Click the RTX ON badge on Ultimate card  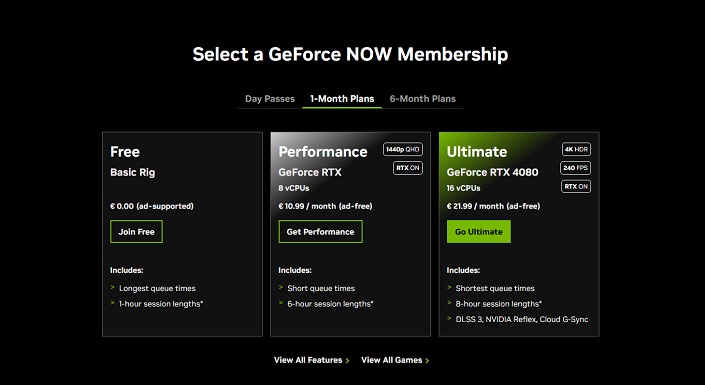[576, 187]
